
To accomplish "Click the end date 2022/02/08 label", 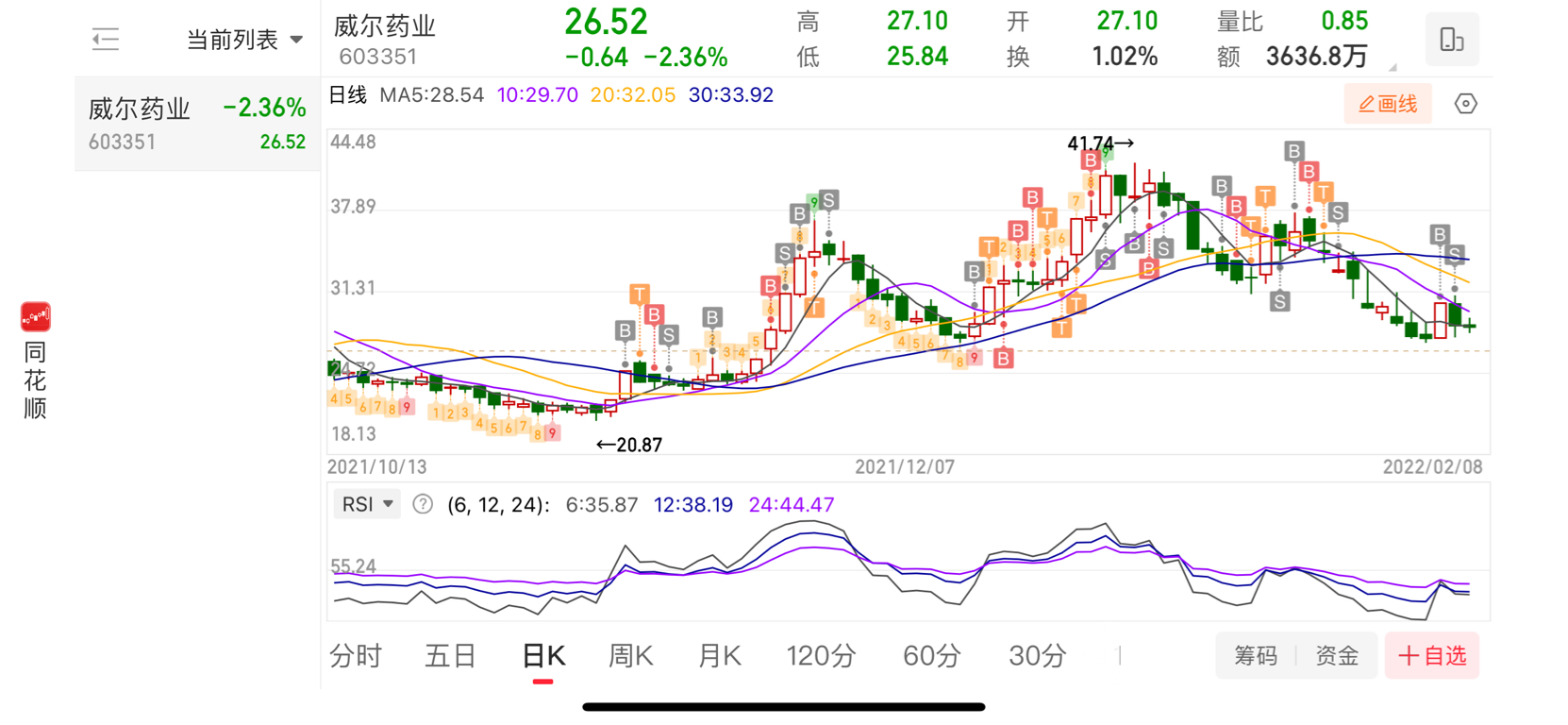I will click(1432, 467).
